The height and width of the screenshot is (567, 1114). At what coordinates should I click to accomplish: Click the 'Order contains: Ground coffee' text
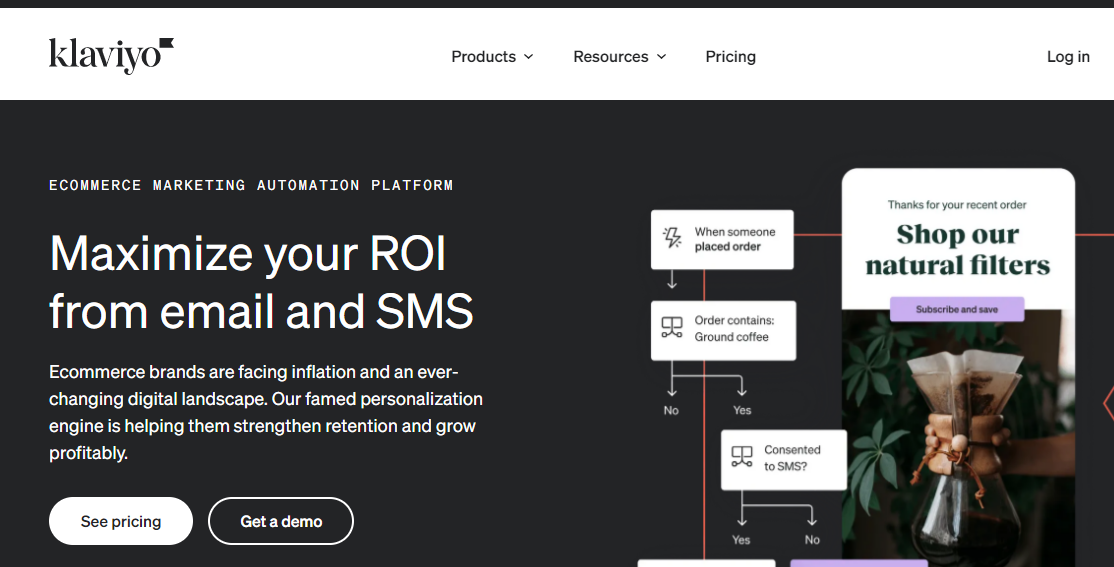735,328
